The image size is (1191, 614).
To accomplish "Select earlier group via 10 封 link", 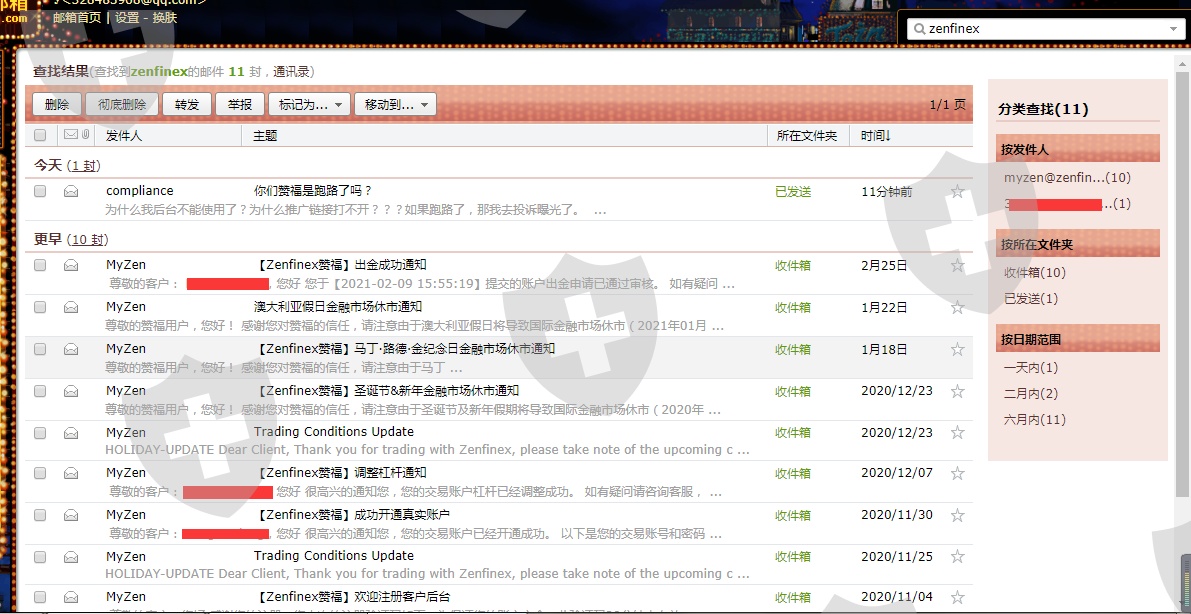I will click(x=87, y=239).
